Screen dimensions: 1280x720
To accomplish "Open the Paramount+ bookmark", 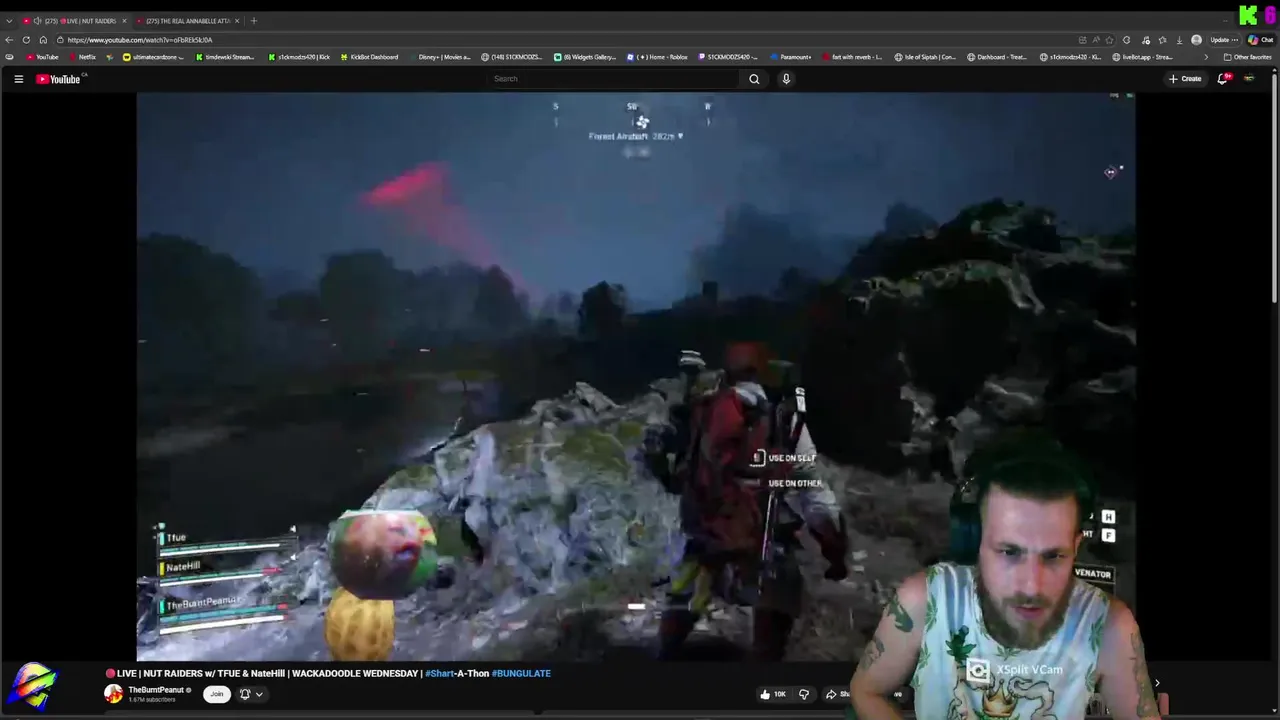I will coord(790,57).
